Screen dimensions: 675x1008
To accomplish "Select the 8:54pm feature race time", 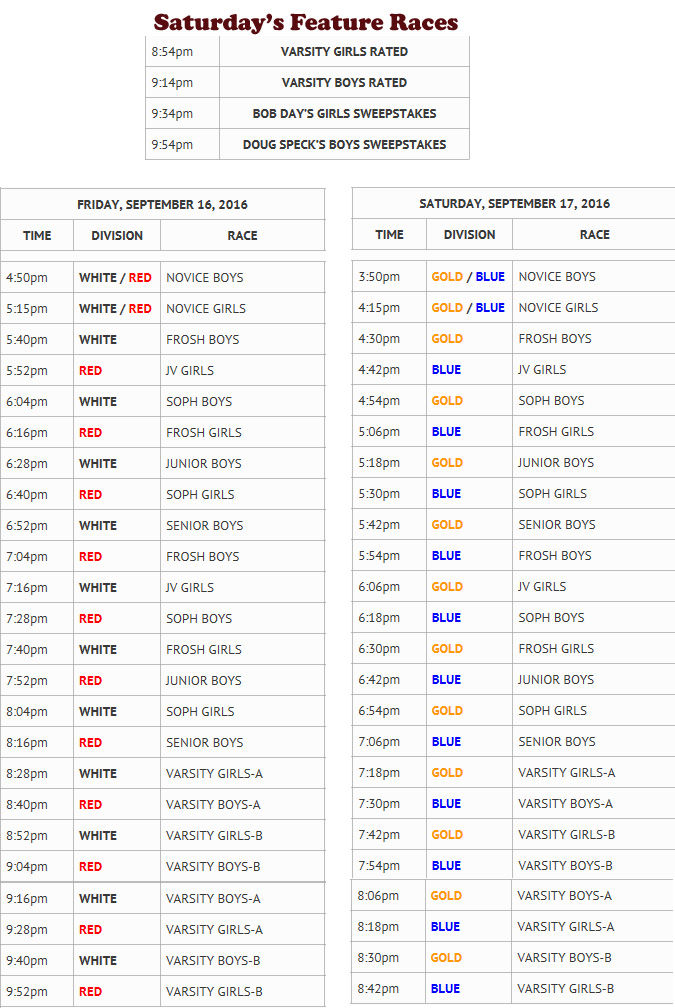I will pos(172,51).
